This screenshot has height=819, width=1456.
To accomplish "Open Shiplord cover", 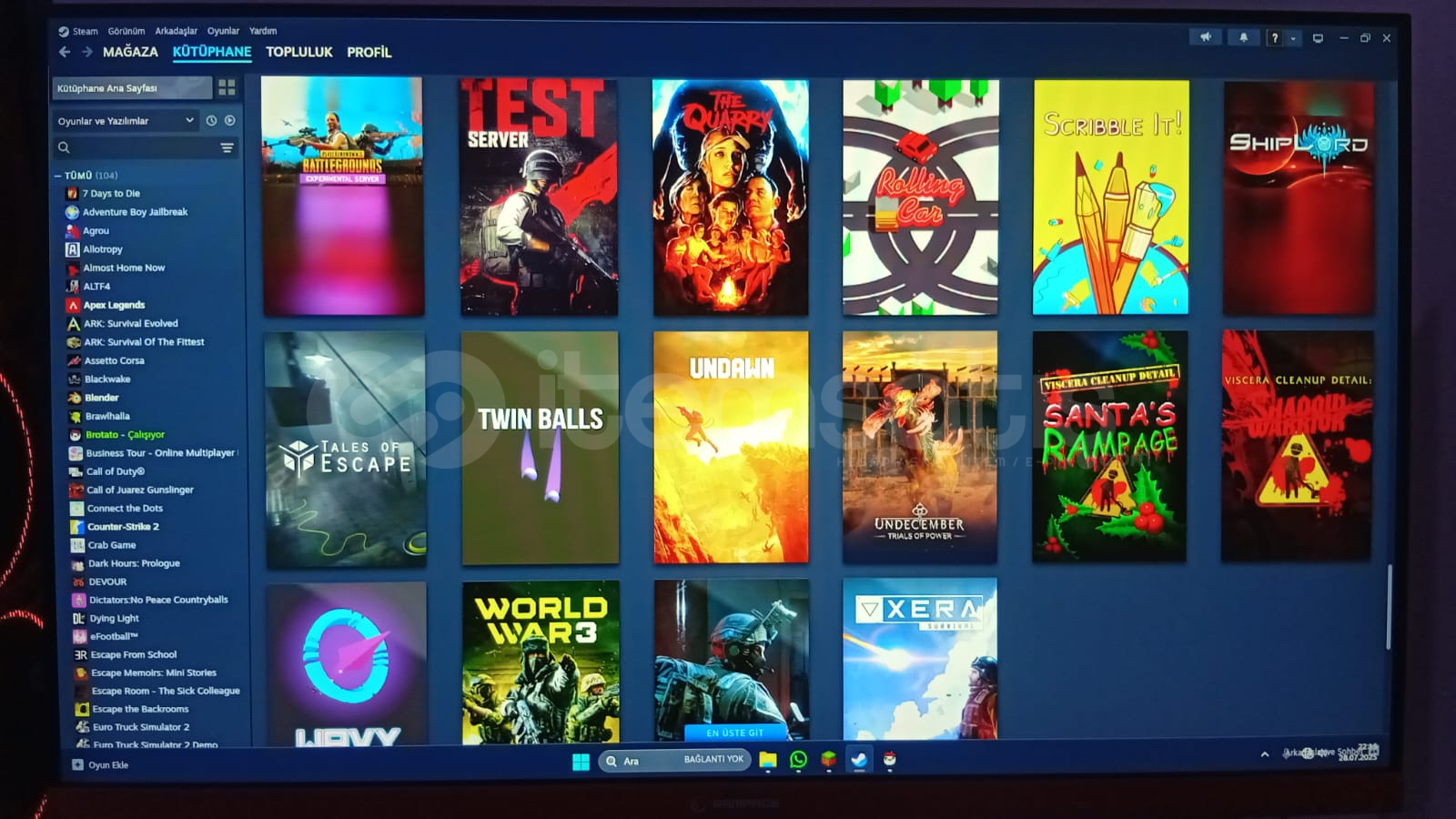I will tap(1299, 198).
